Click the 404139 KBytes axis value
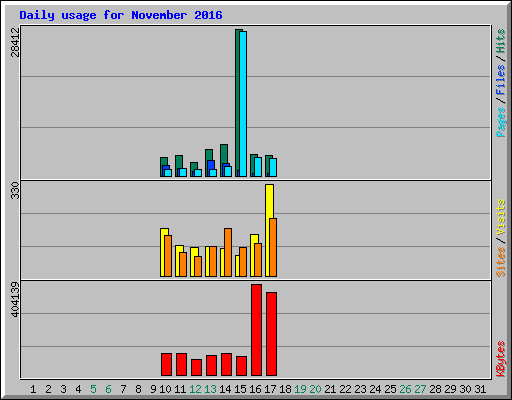This screenshot has width=512, height=400. pos(15,299)
